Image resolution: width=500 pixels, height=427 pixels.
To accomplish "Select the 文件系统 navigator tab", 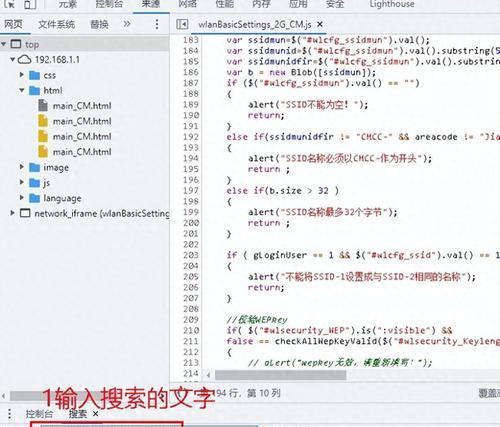I will pyautogui.click(x=56, y=24).
